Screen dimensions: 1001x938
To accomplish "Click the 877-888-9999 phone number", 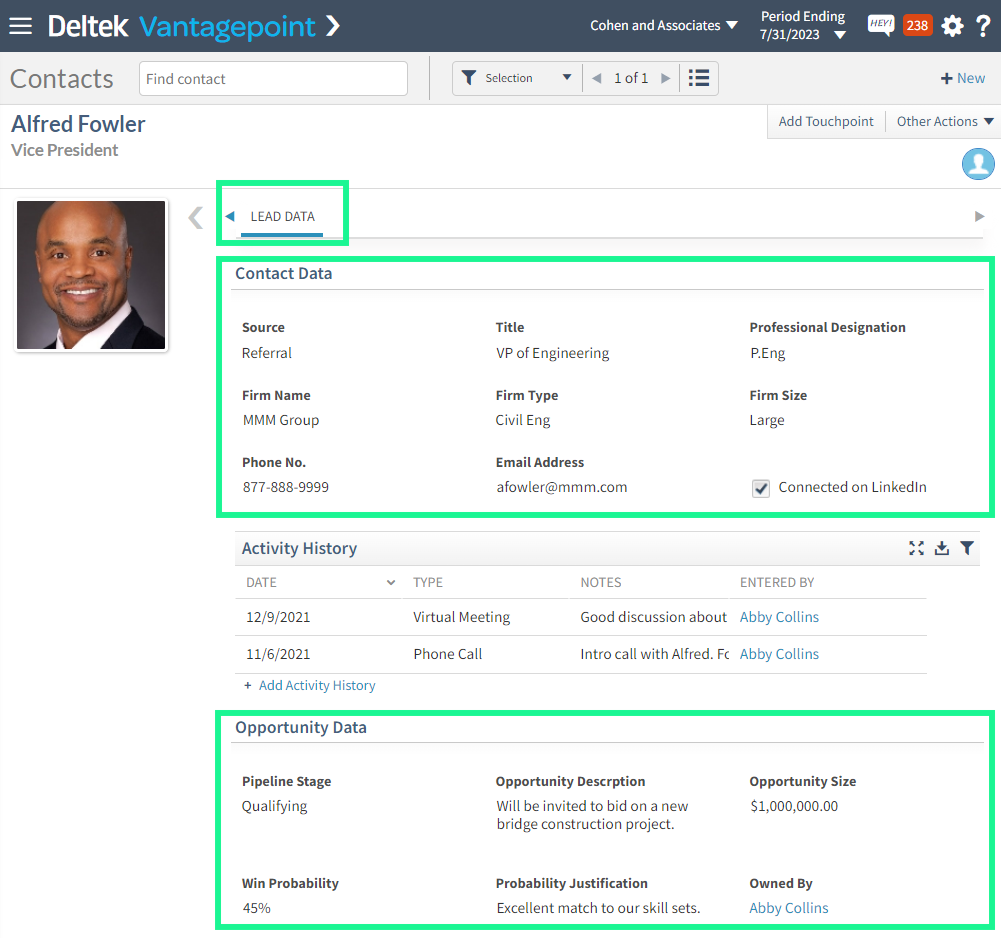I will pos(285,487).
